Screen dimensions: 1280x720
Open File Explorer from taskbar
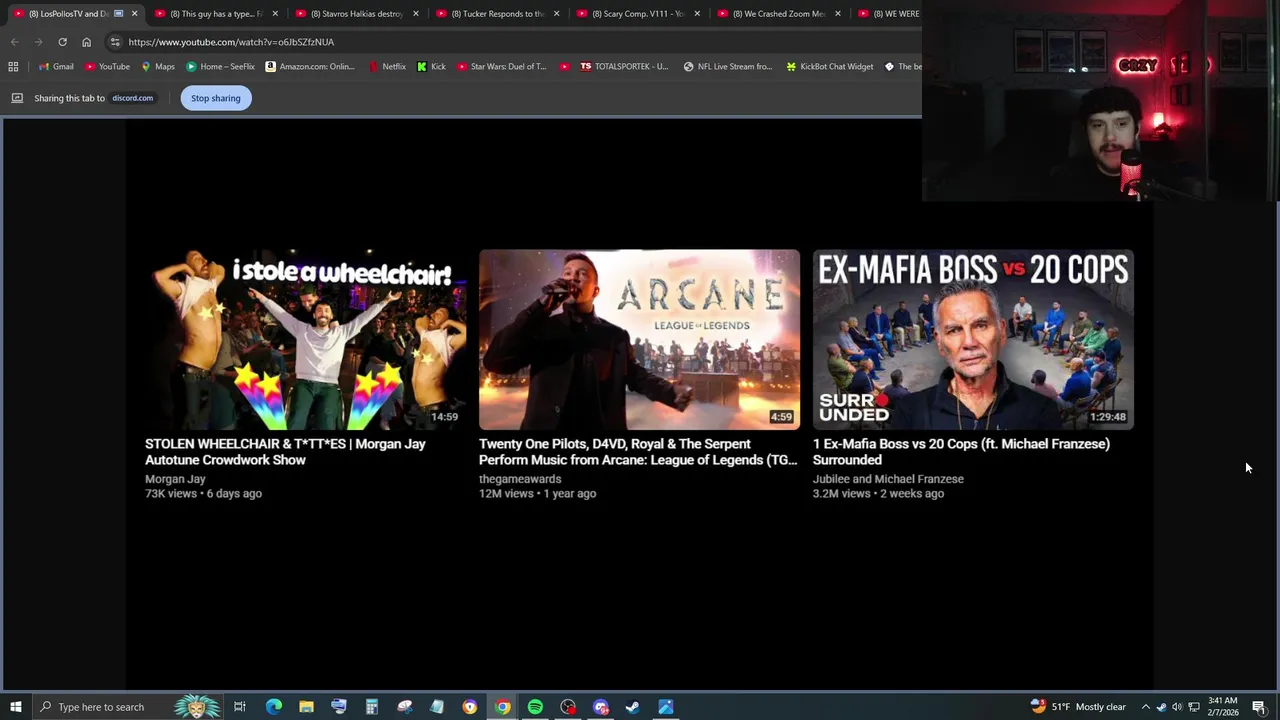306,707
